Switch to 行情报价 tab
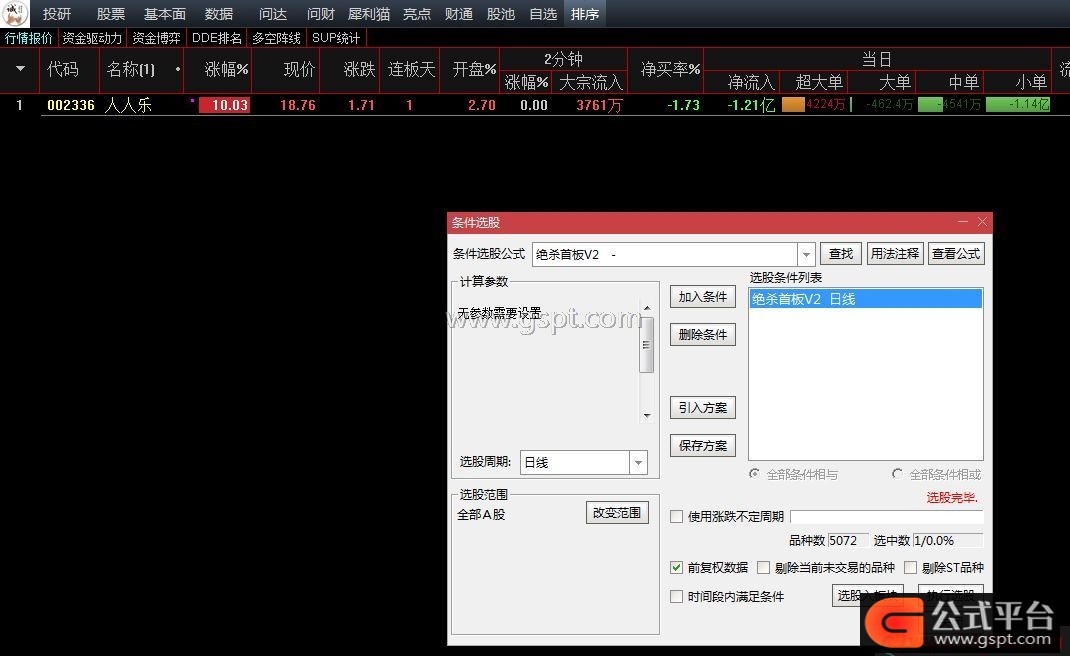The width and height of the screenshot is (1070, 656). pyautogui.click(x=29, y=38)
